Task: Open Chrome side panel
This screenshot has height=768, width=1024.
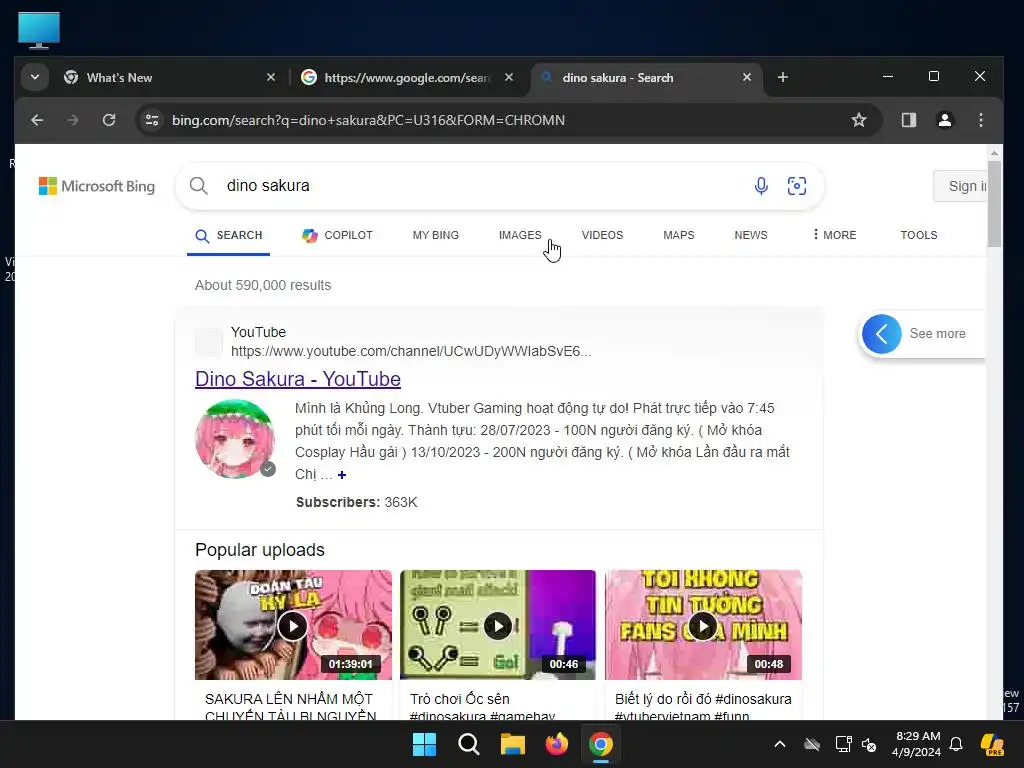Action: coord(908,120)
